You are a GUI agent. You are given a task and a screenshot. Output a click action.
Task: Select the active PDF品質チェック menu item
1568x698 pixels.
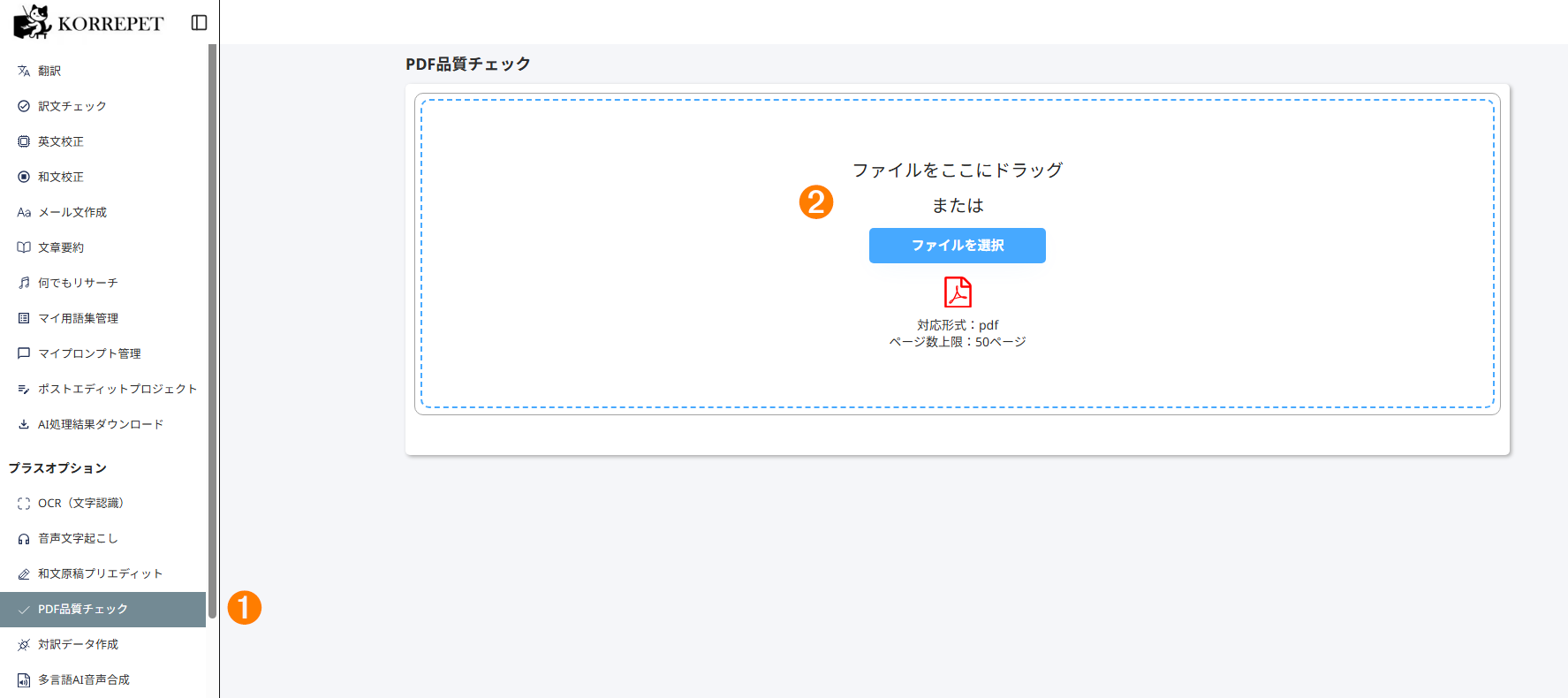pyautogui.click(x=103, y=610)
